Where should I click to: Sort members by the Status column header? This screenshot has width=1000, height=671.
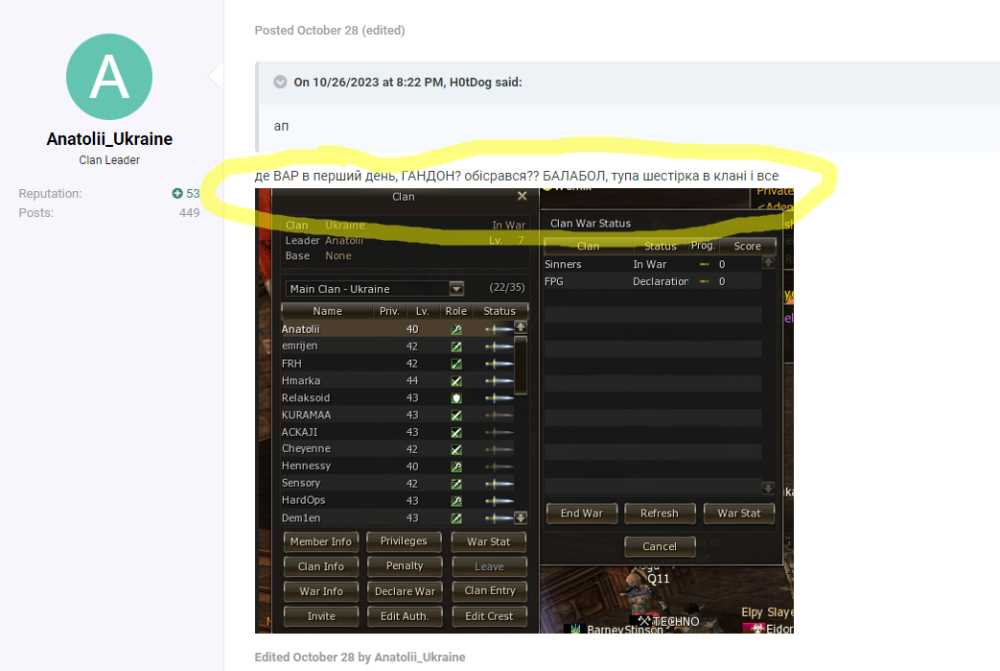coord(499,311)
